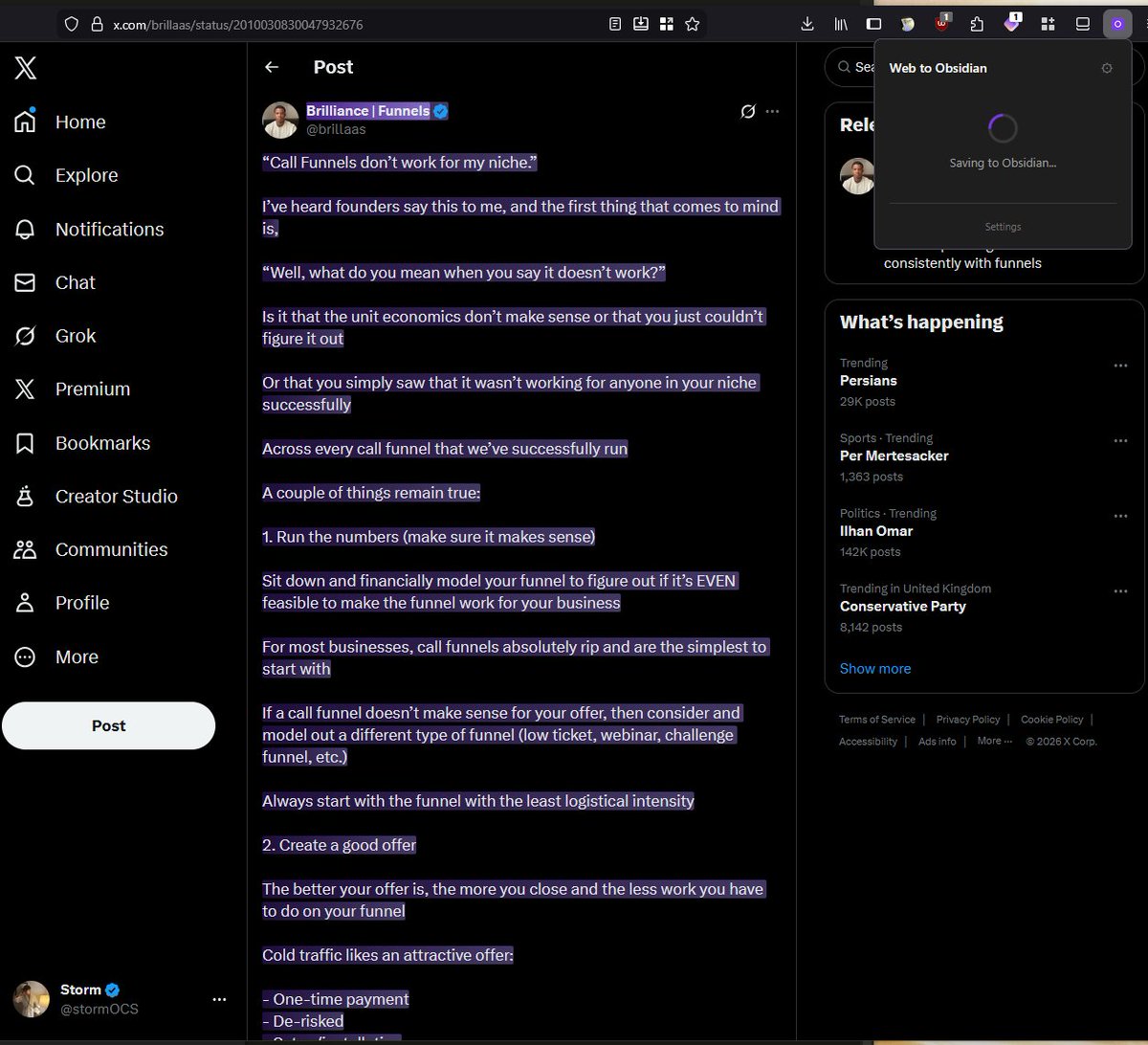Click Show more under What's happening
Viewport: 1148px width, 1045px height.
(x=874, y=669)
